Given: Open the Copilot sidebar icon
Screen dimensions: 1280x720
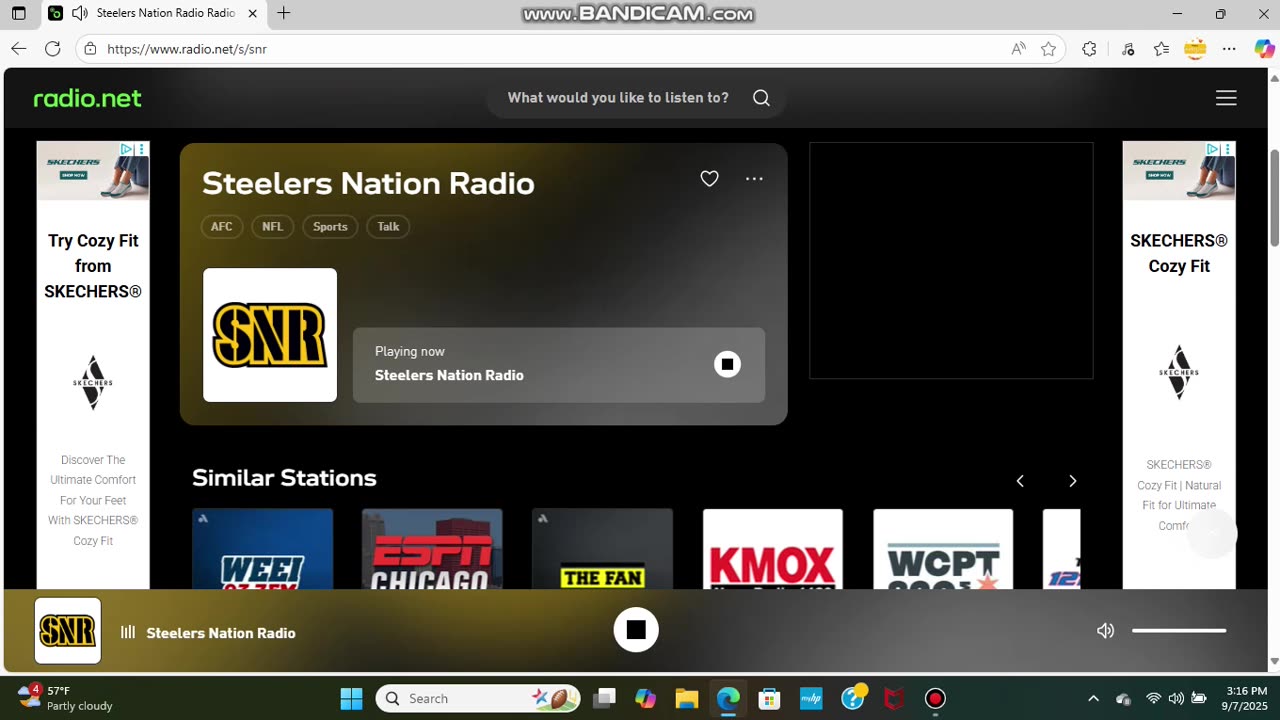Looking at the screenshot, I should click(1264, 48).
